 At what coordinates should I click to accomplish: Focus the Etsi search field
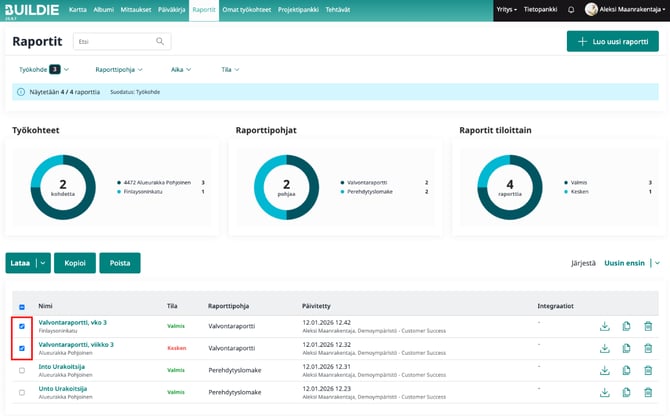click(110, 42)
